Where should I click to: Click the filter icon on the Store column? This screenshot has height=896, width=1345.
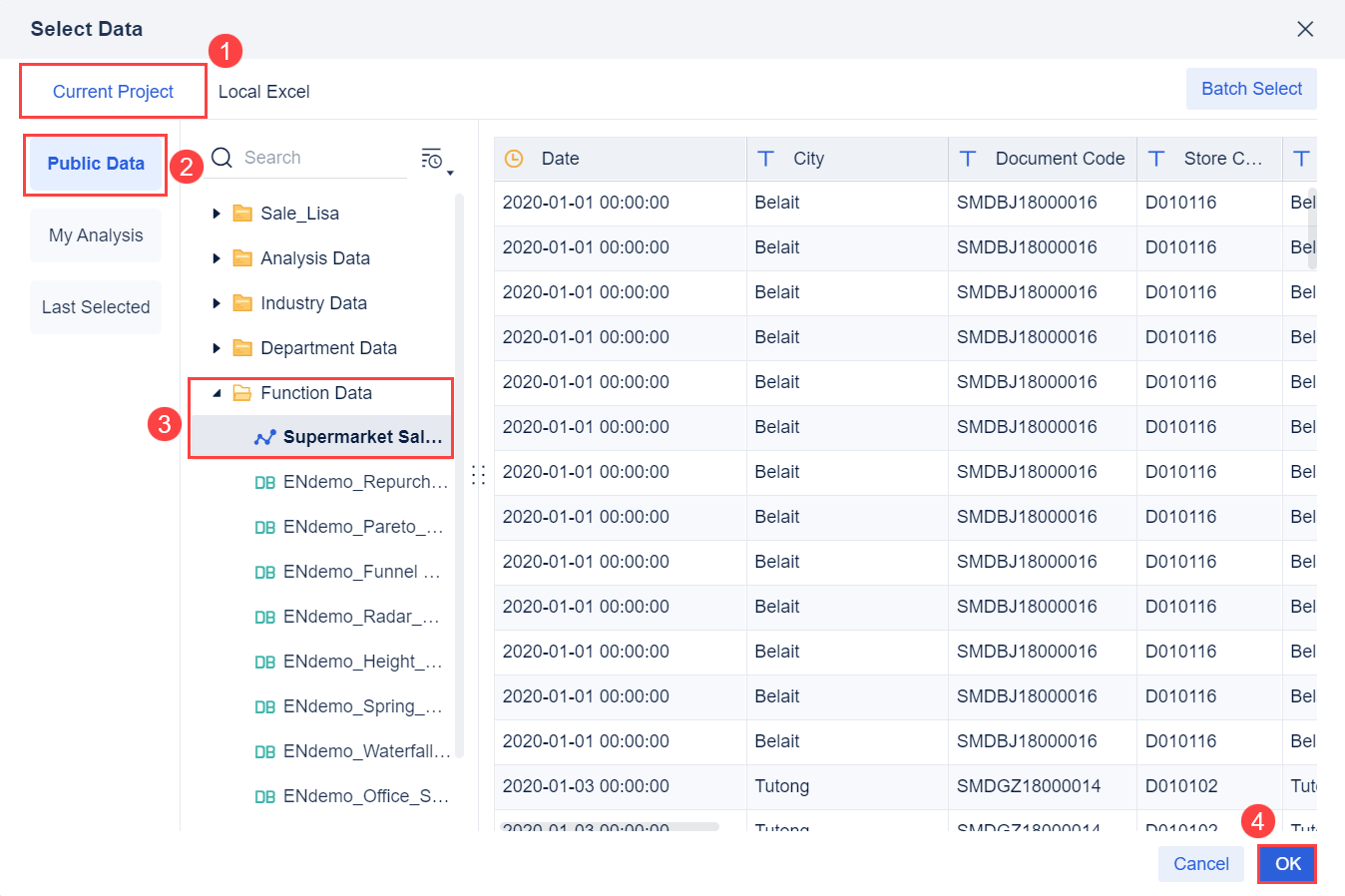[x=1156, y=158]
